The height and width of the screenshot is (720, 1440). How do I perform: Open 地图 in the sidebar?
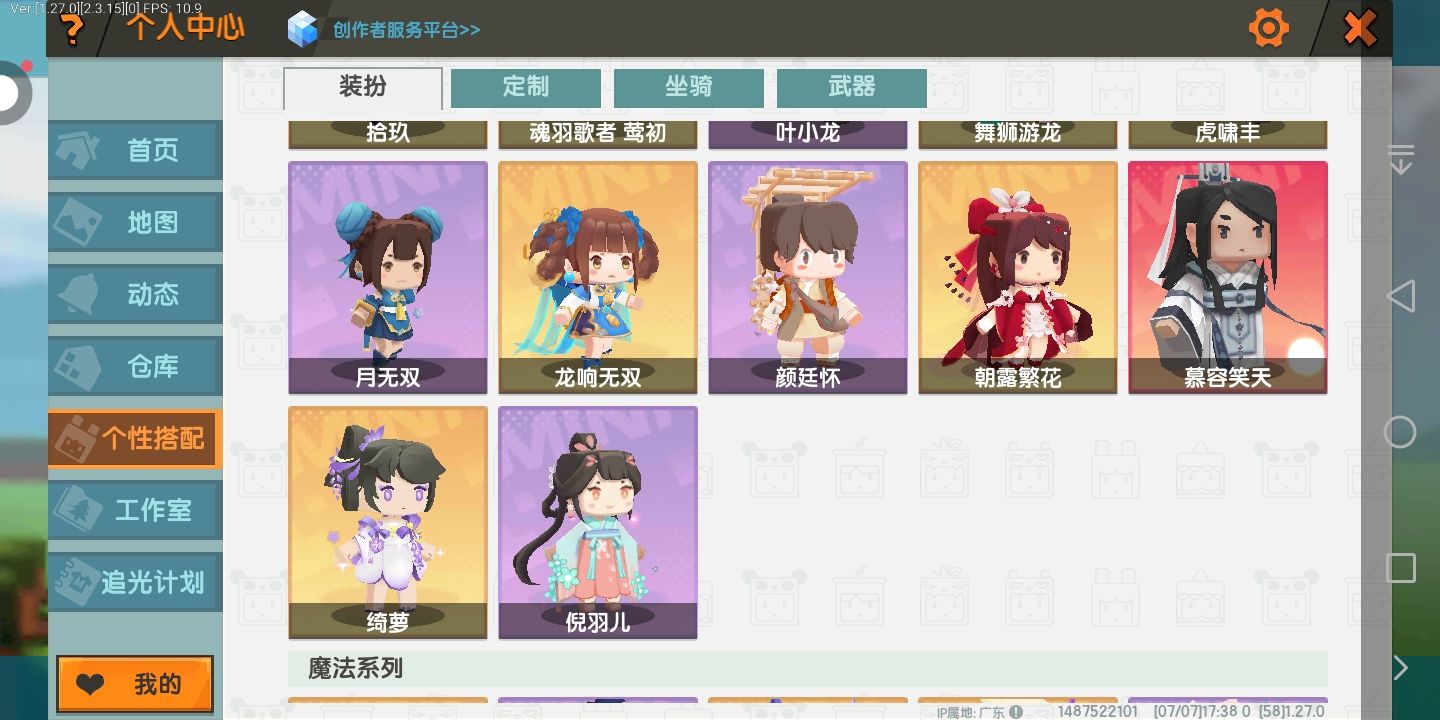point(135,222)
